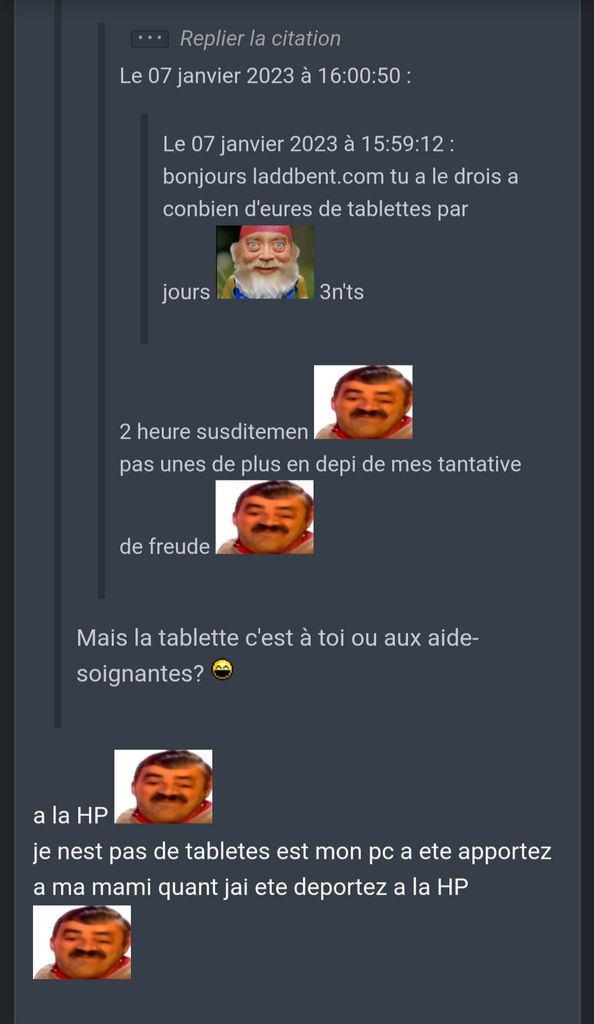Select the word "bonjours" in the nested quote
Screen dimensions: 594x1024
click(205, 177)
